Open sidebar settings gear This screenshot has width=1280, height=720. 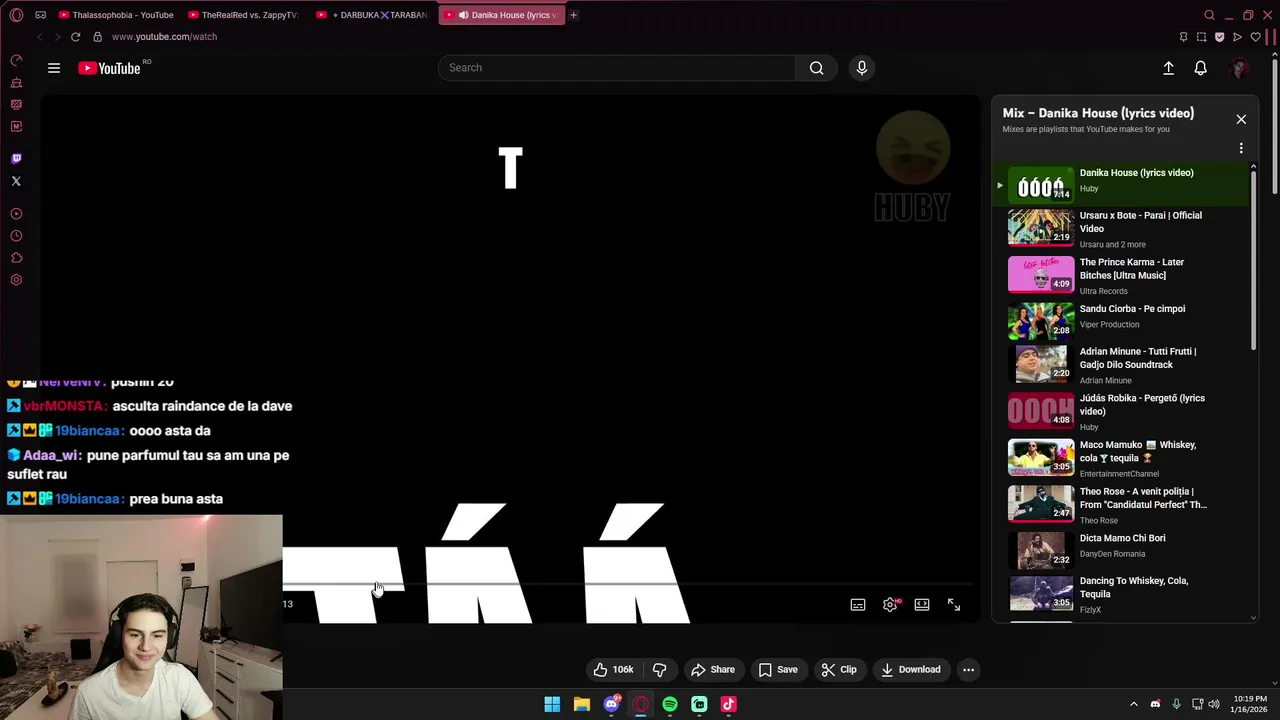(x=16, y=280)
